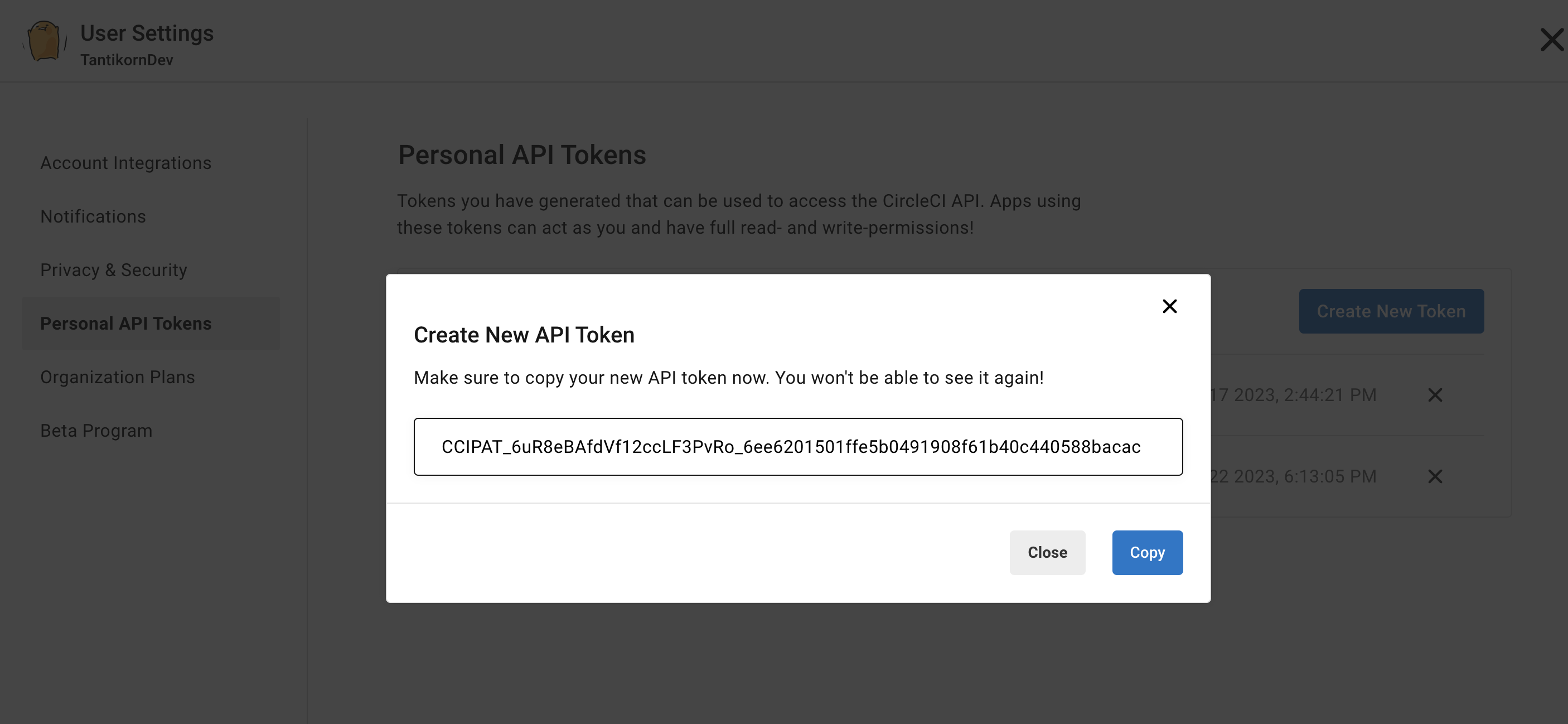Delete the token created at 6:13:05 PM
The height and width of the screenshot is (724, 1568).
click(1435, 476)
